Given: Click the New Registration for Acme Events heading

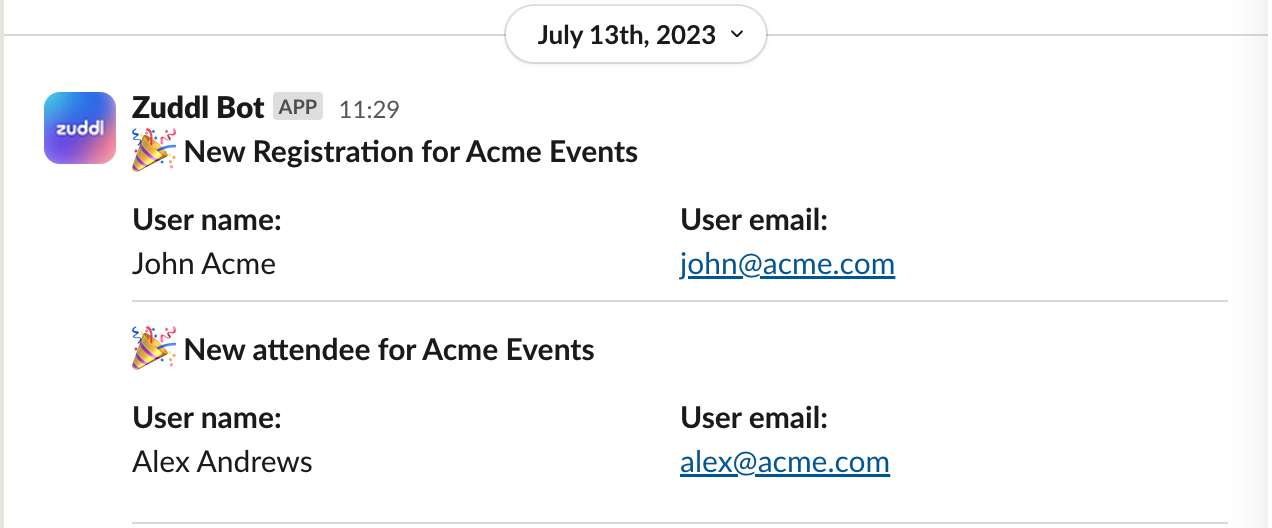Looking at the screenshot, I should click(x=411, y=152).
